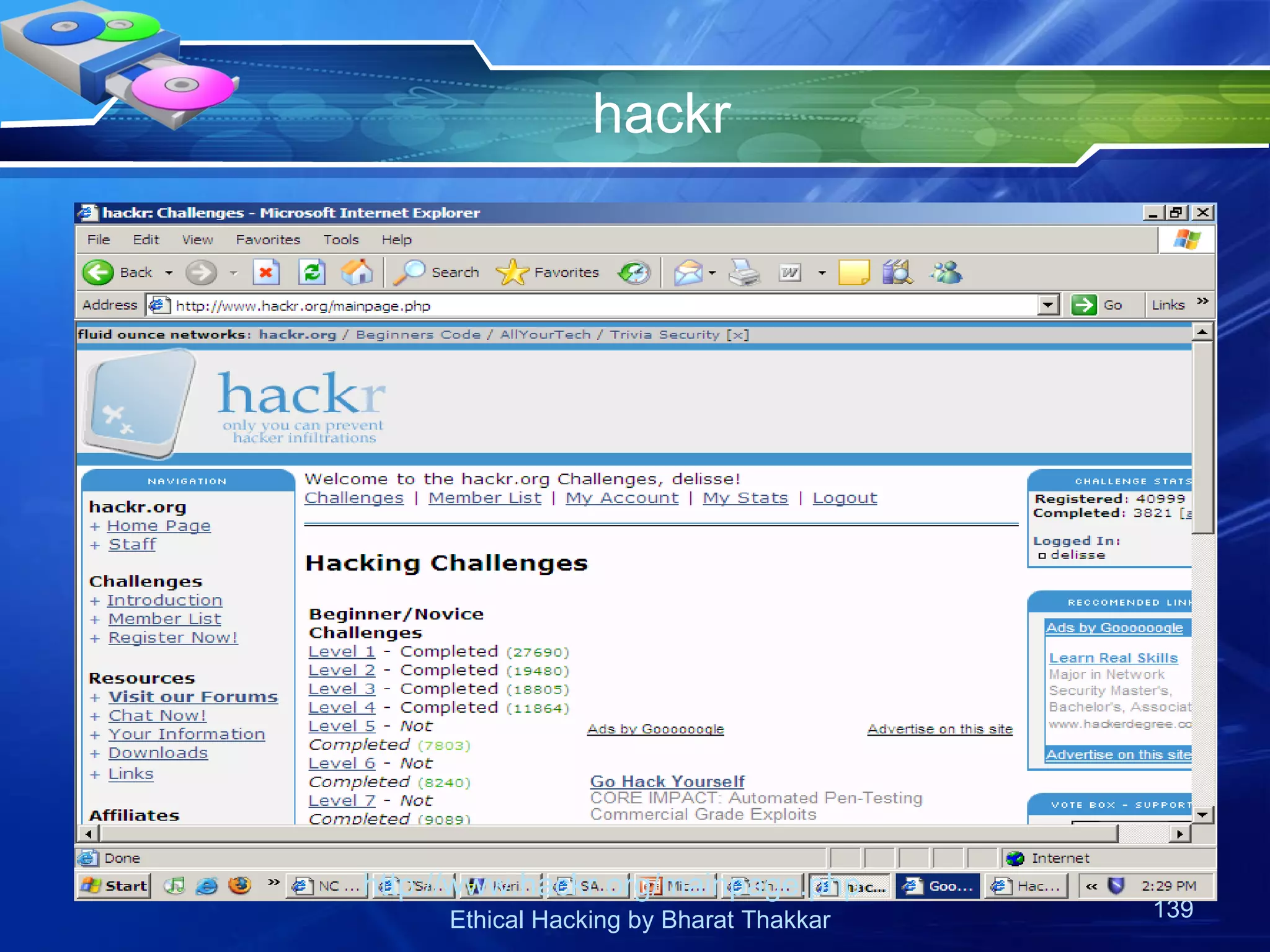Click the Back arrow button
1270x952 pixels.
click(x=99, y=273)
